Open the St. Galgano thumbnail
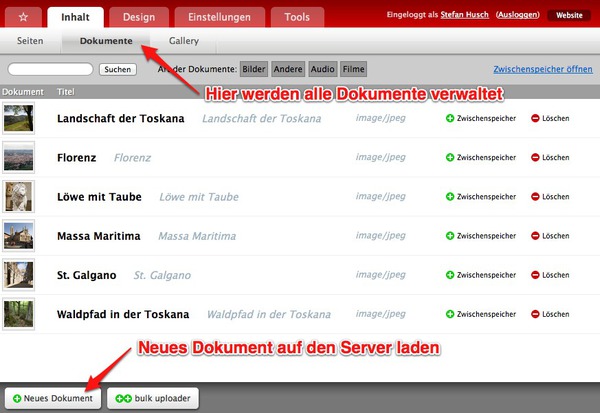 (x=18, y=275)
